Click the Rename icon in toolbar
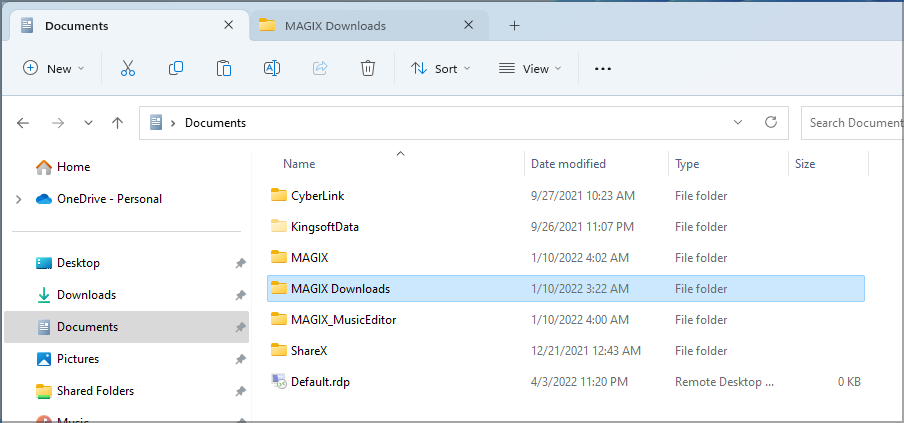The image size is (904, 423). 272,69
